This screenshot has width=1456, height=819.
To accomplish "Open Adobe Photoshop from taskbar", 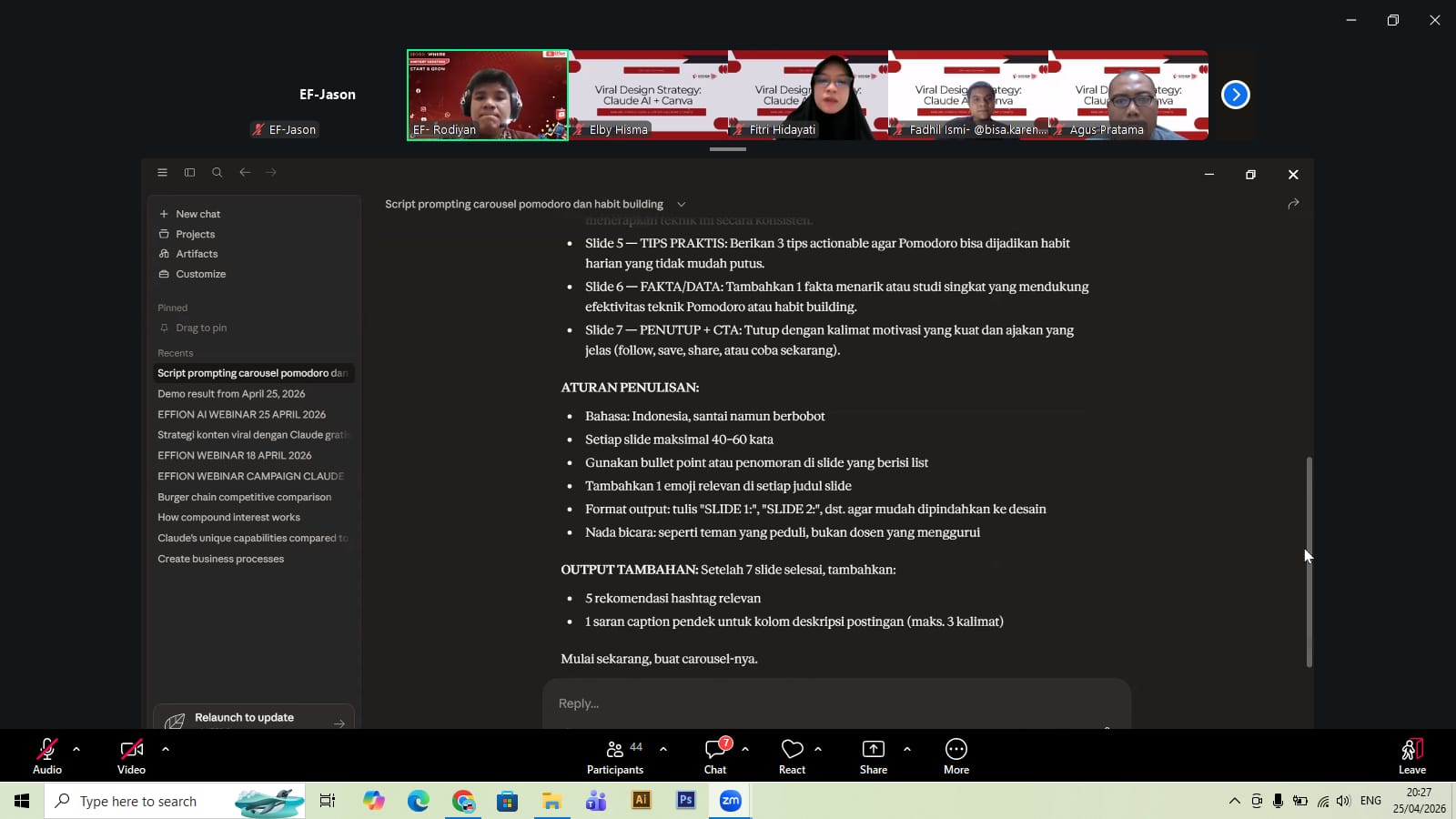I will (x=686, y=800).
